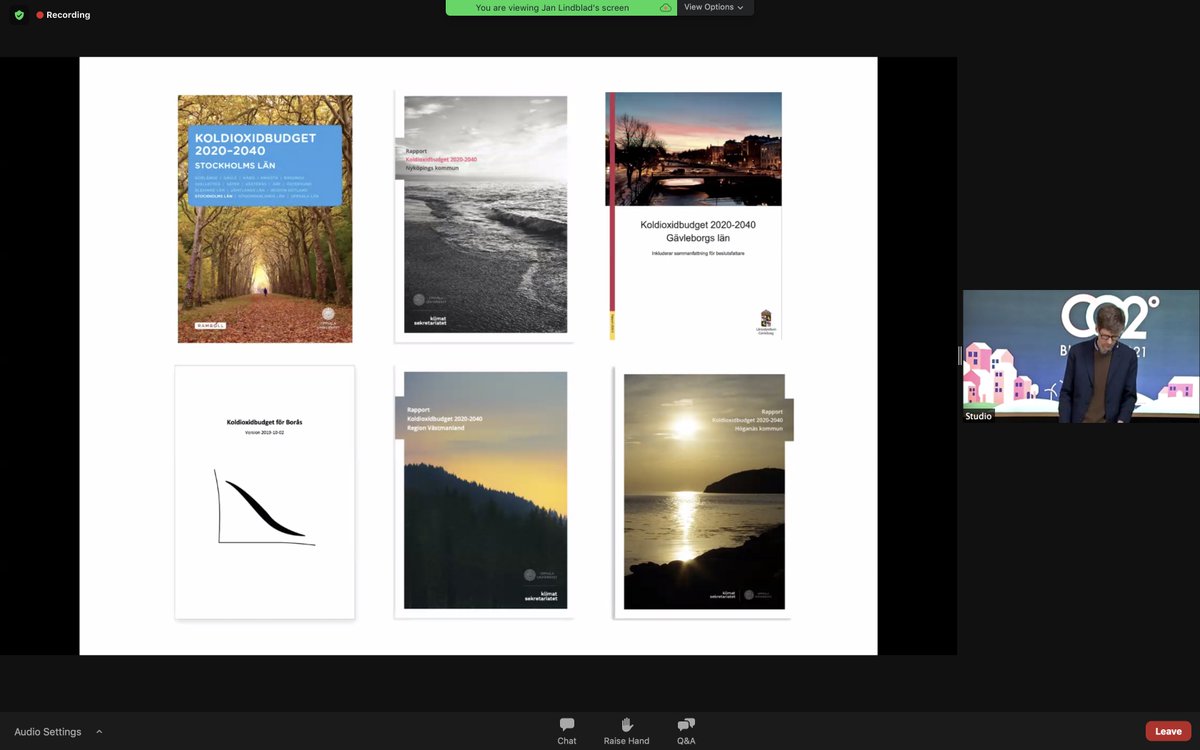Click the Koldioxidbudget för Borås cover

pos(265,492)
